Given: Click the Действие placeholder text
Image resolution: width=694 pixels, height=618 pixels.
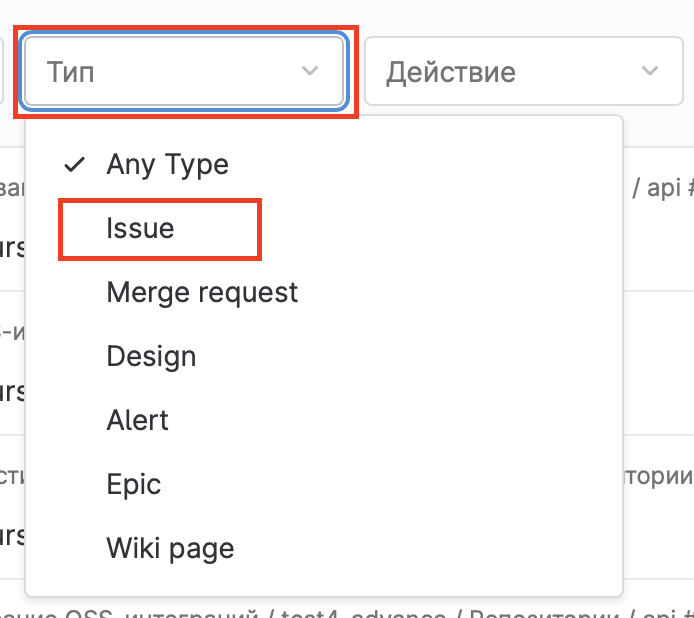Looking at the screenshot, I should [451, 71].
